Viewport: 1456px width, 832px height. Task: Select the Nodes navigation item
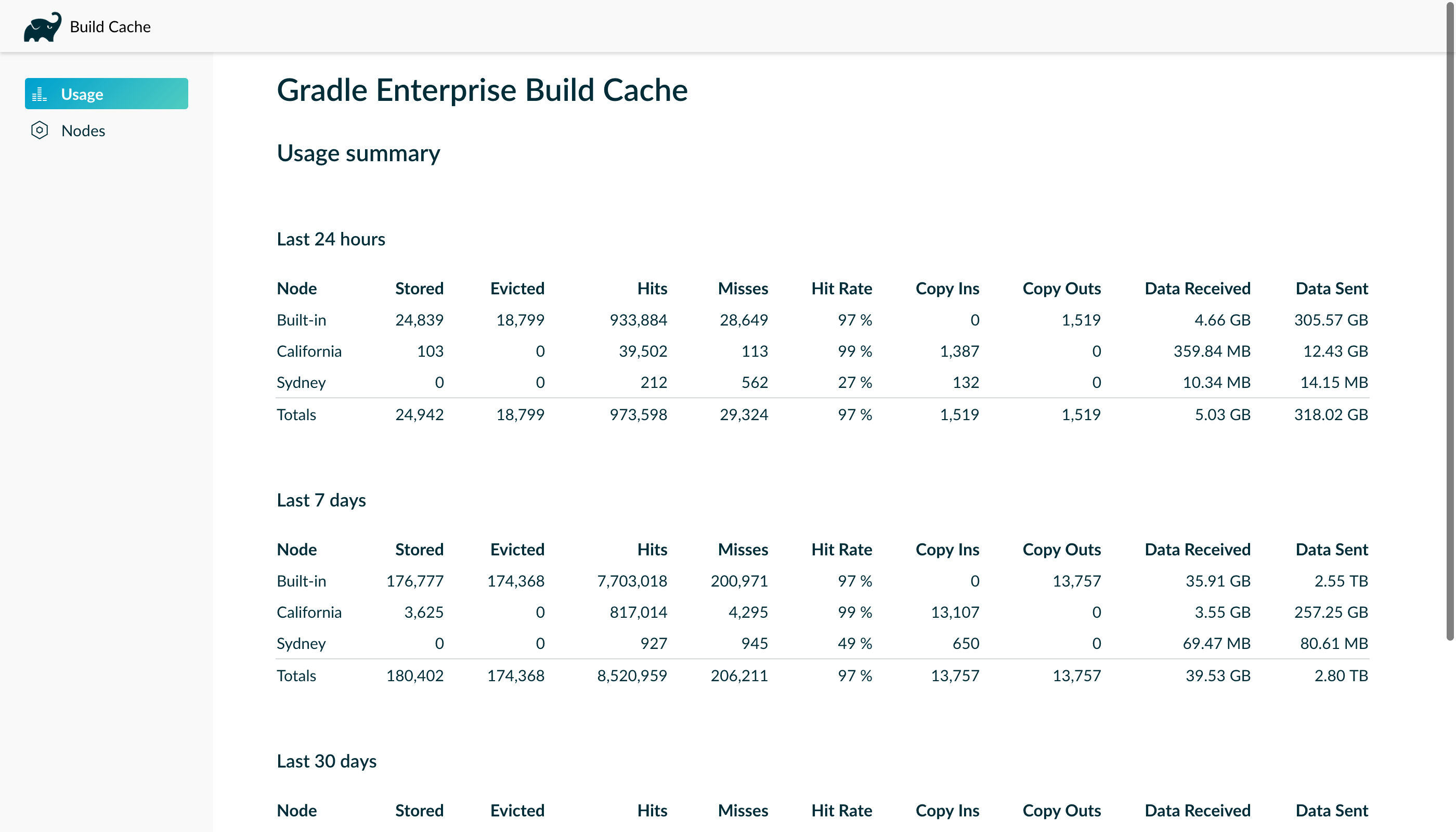[83, 130]
